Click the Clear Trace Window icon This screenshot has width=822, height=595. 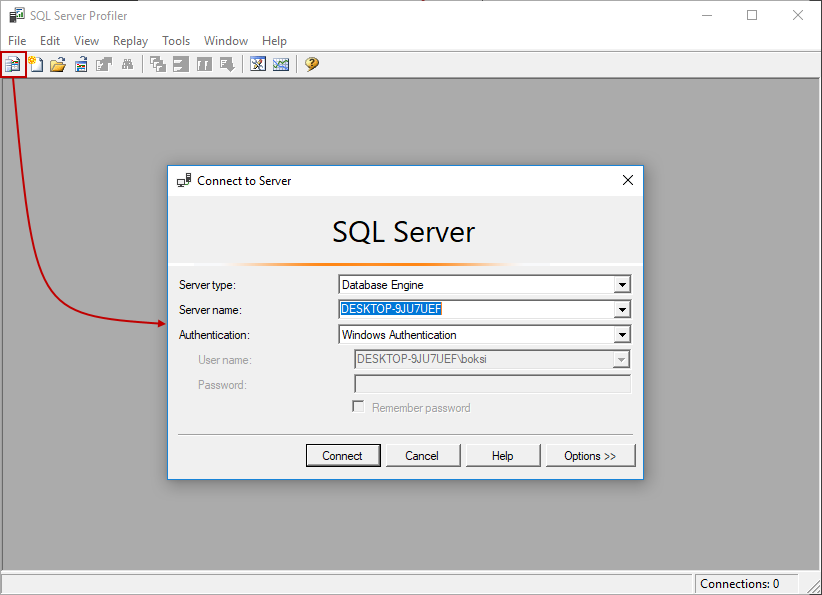(158, 64)
